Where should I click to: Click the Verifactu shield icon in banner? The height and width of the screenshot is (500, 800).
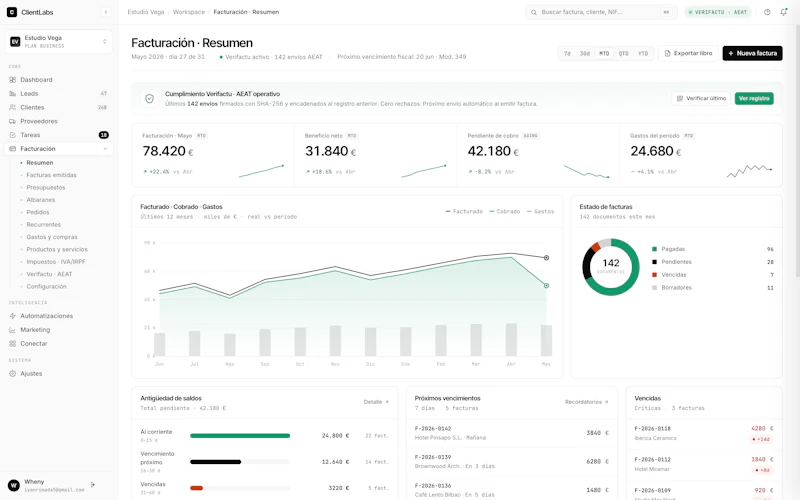click(x=149, y=98)
